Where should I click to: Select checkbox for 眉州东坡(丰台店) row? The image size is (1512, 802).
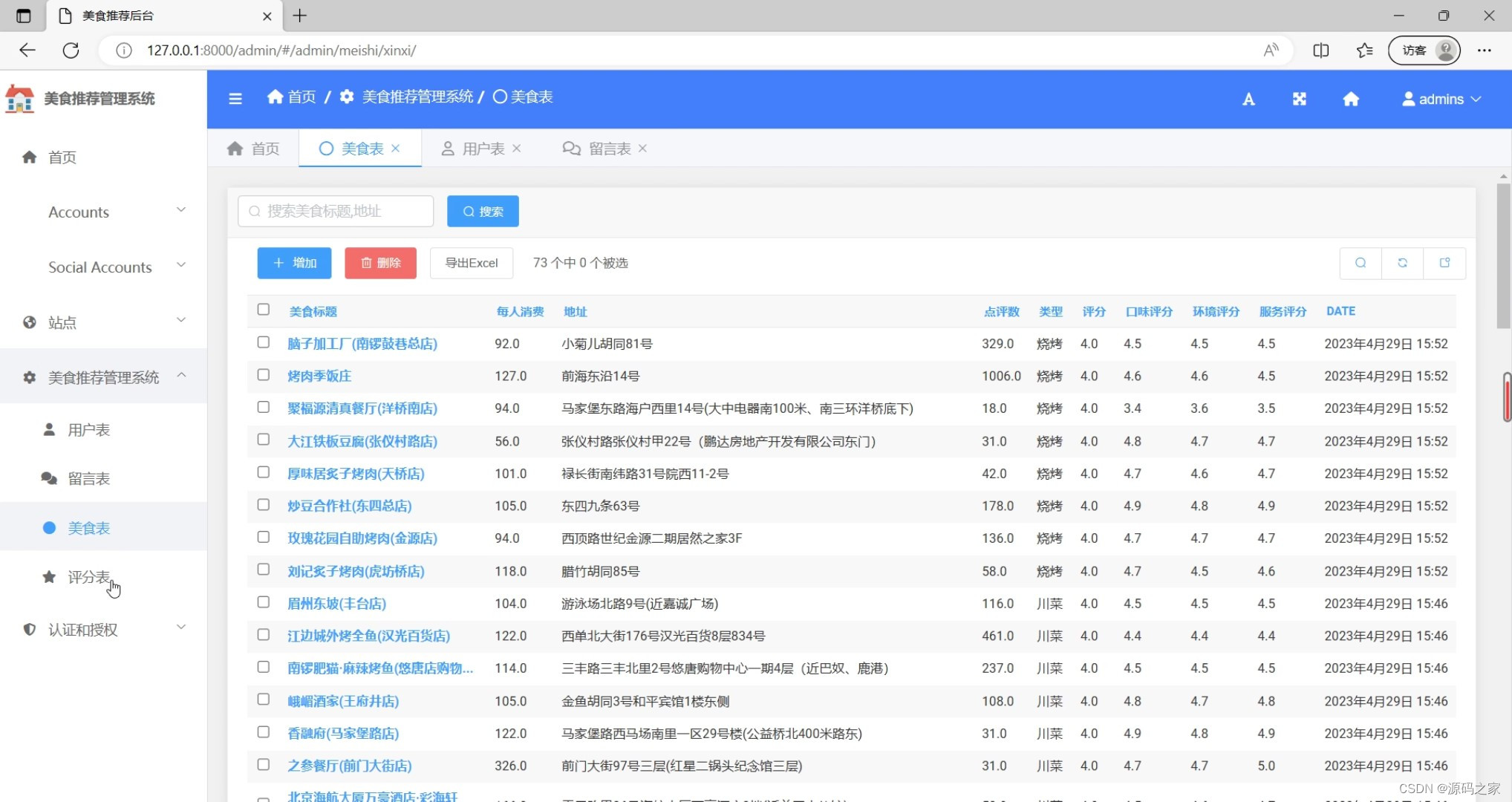pos(264,602)
